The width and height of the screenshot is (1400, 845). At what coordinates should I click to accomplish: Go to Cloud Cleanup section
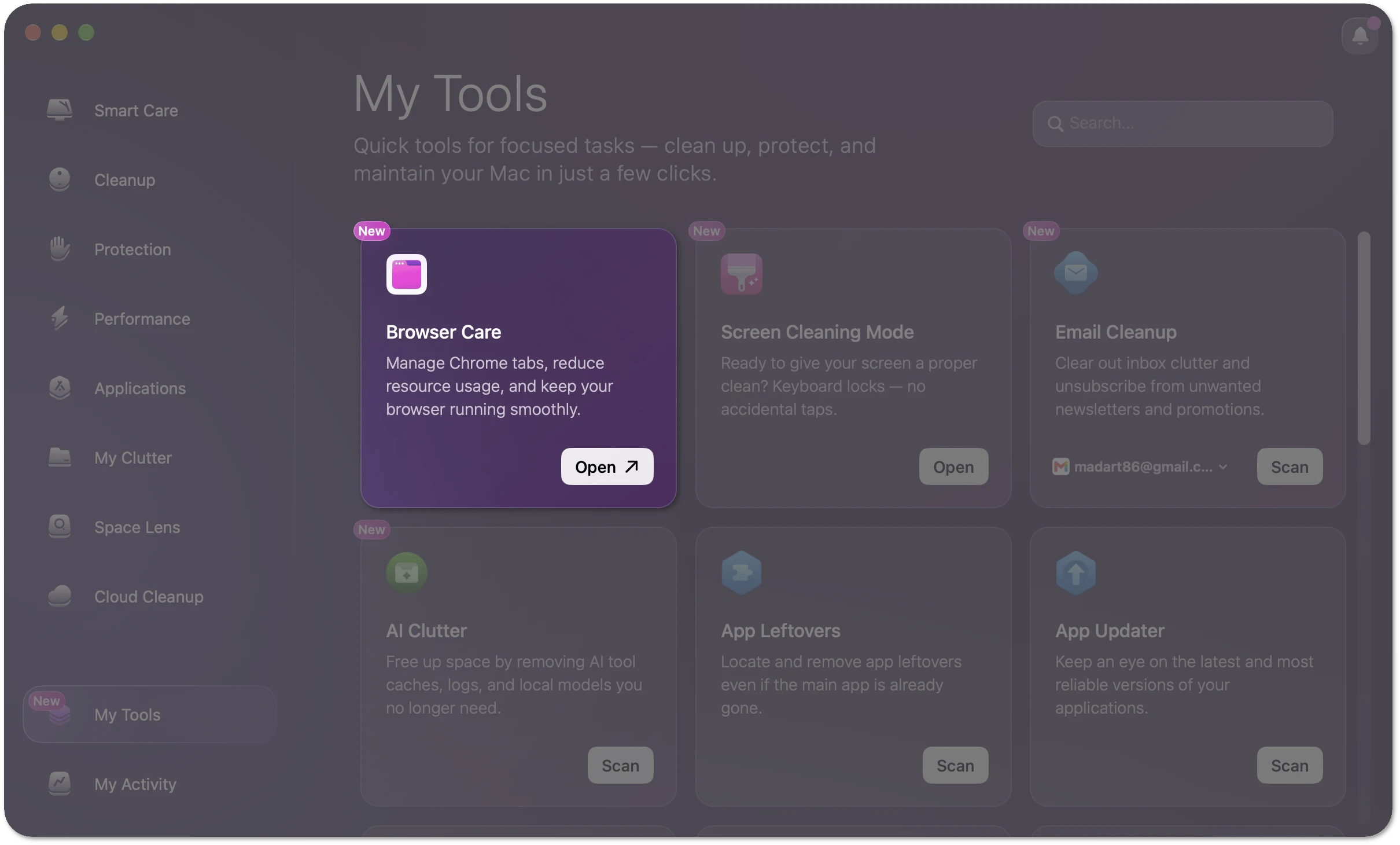149,596
